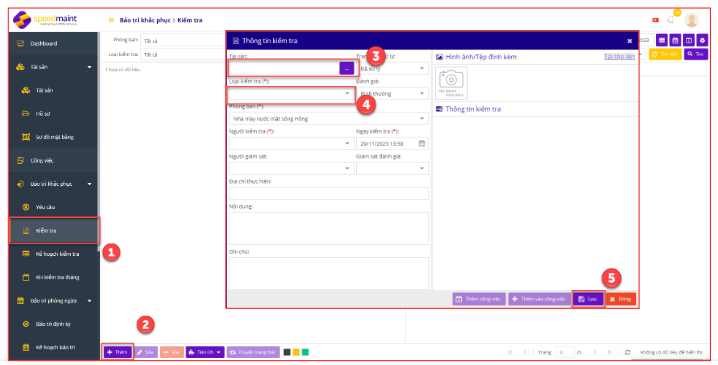Click the Địa chỉ thực hiện field

tap(328, 193)
